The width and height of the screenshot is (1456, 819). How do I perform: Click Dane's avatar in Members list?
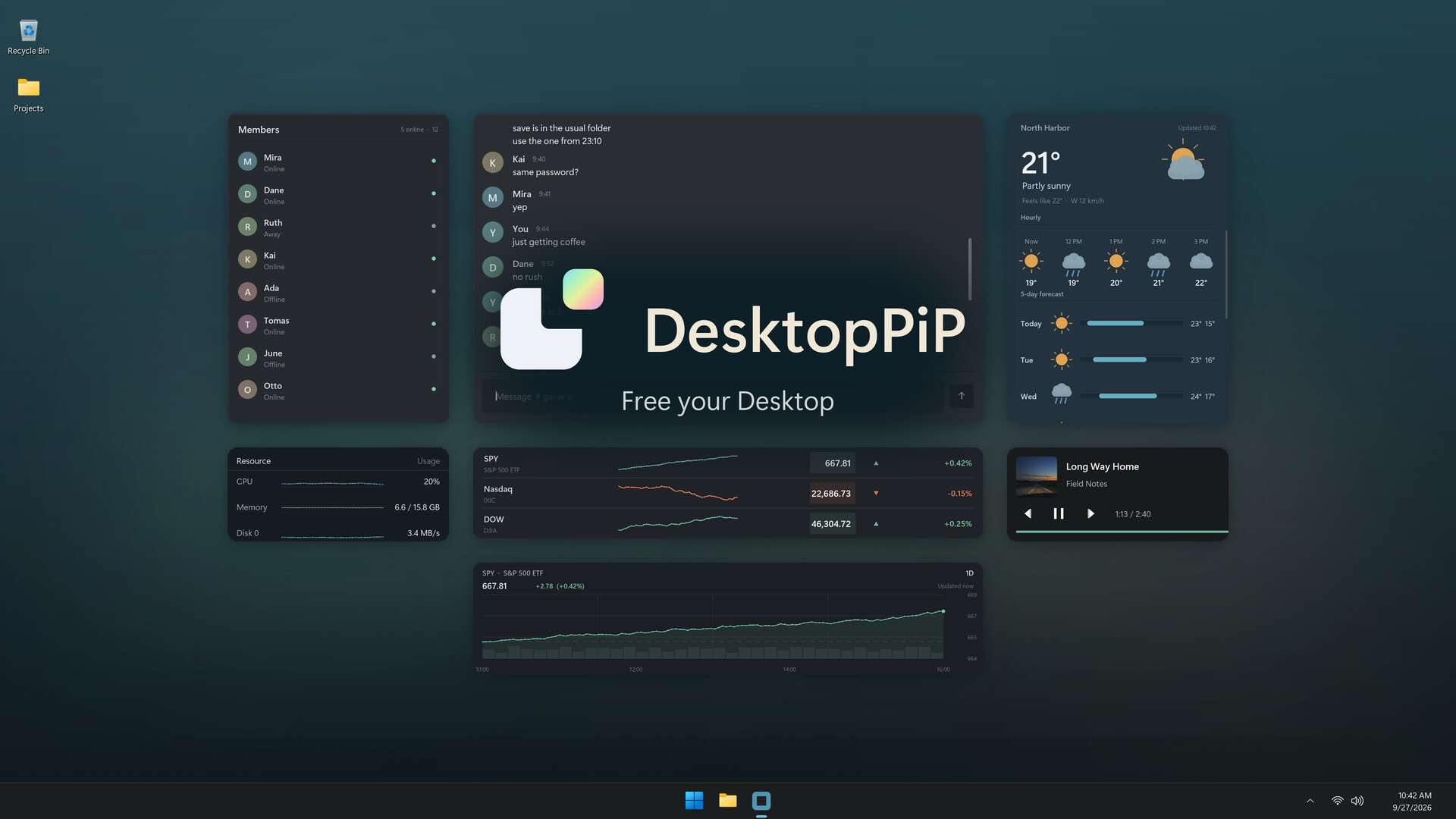[247, 194]
